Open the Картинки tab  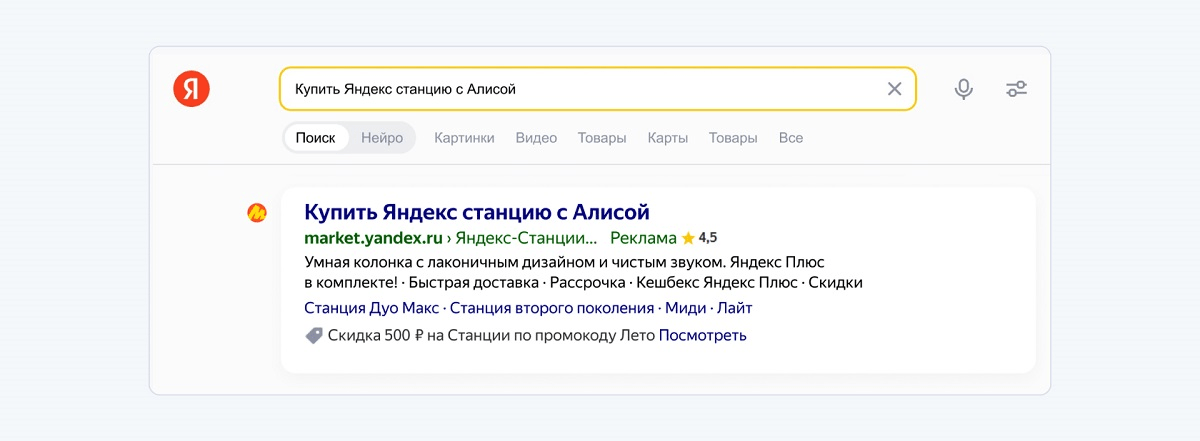(464, 138)
